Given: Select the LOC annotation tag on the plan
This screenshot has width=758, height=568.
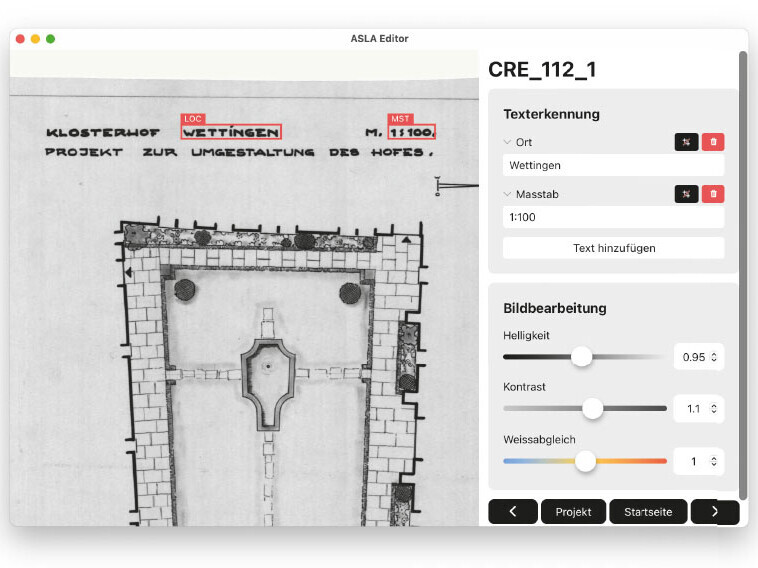Looking at the screenshot, I should click(193, 119).
